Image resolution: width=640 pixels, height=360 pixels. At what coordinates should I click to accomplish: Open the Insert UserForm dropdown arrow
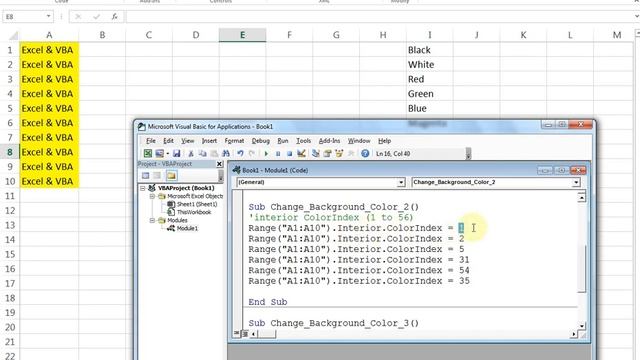tap(167, 154)
